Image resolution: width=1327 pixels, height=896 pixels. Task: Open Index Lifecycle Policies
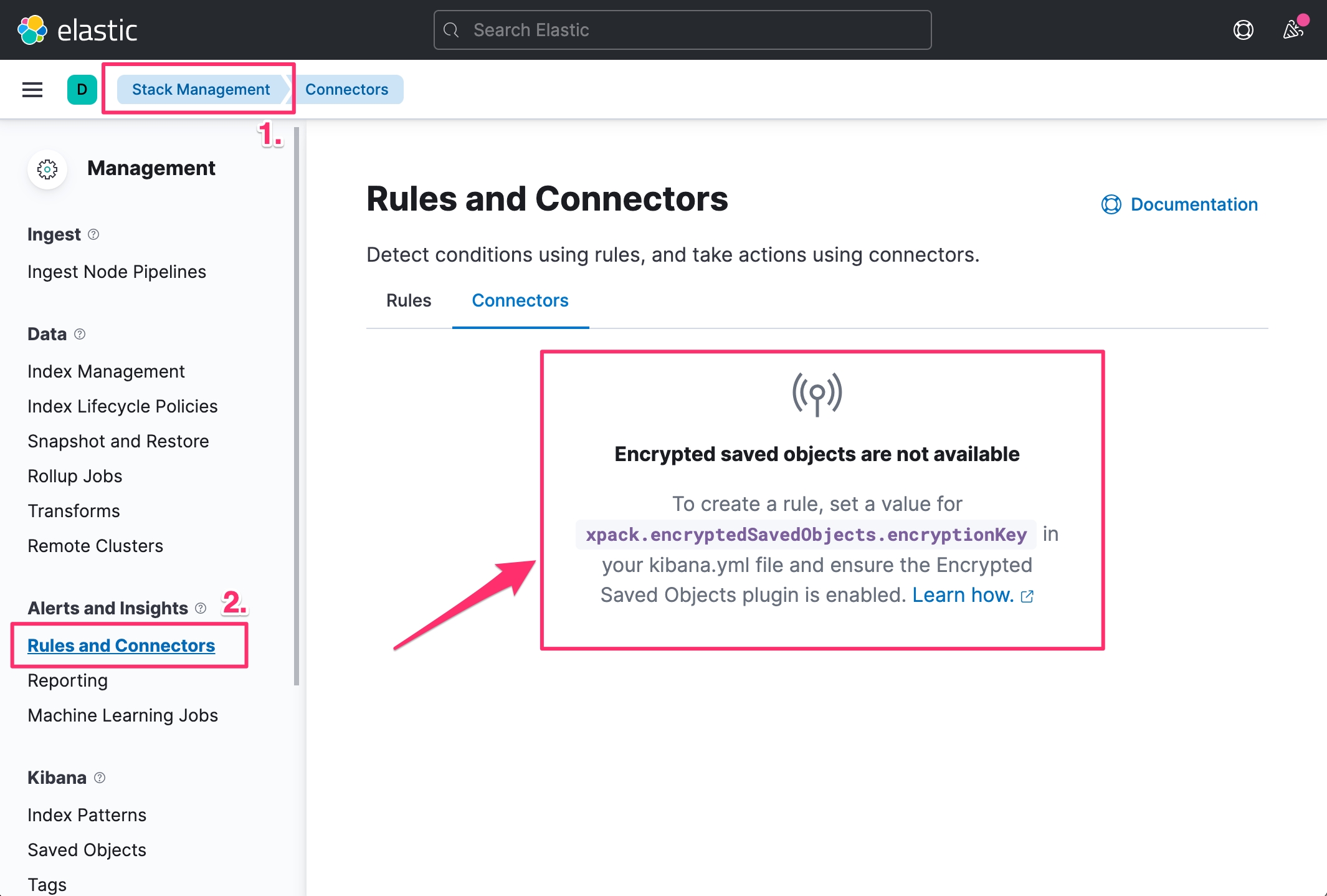tap(123, 406)
